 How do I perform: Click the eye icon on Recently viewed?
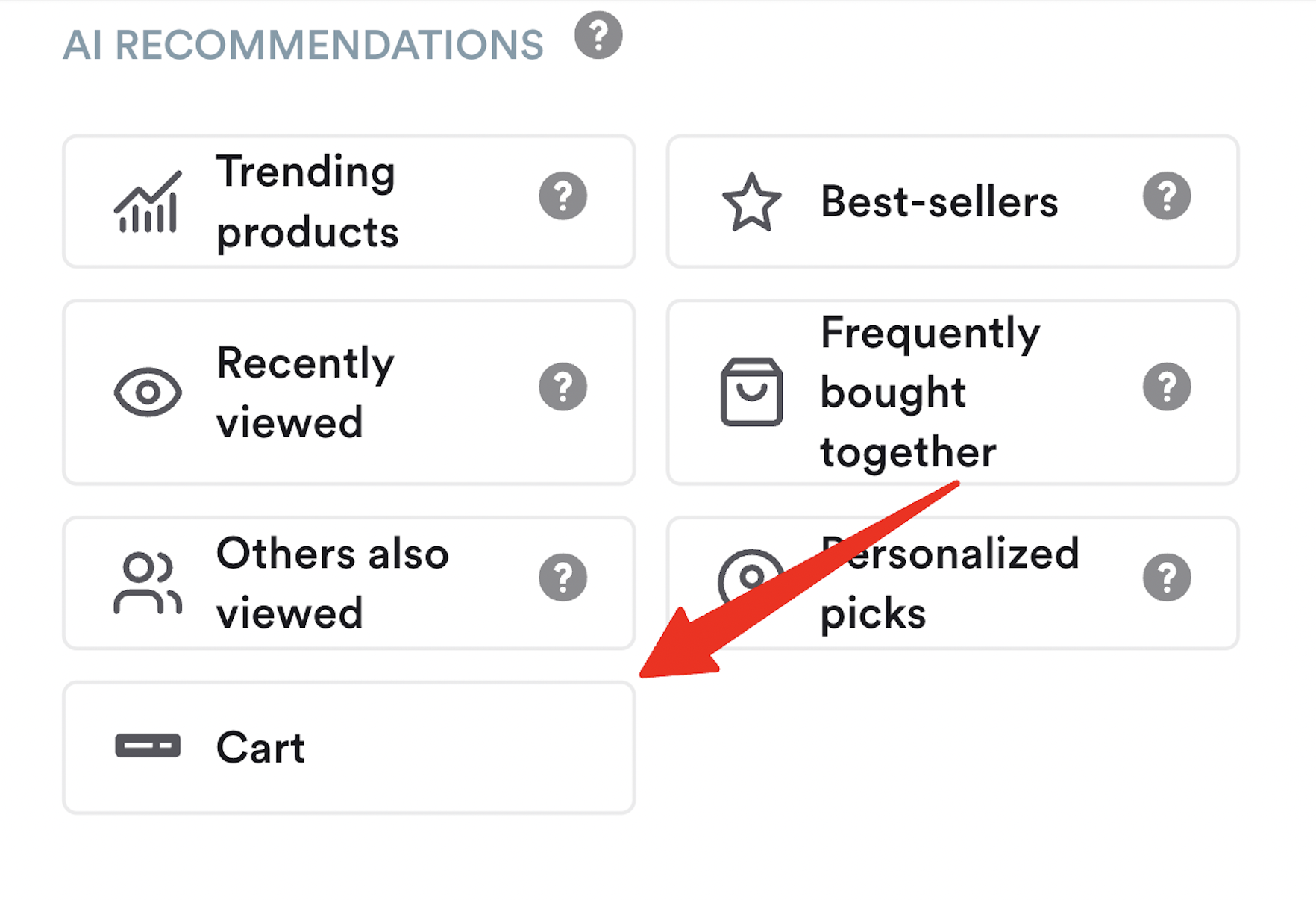[148, 391]
